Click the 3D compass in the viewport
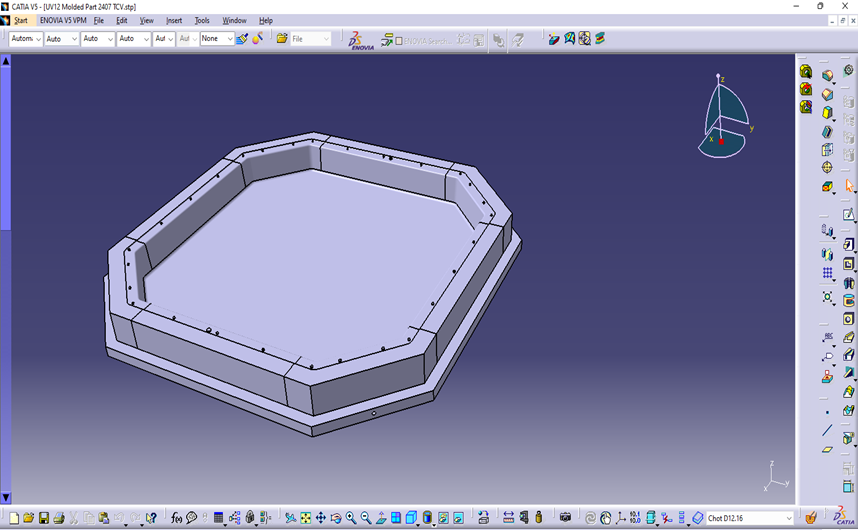Screen dimensions: 858x530 [724, 118]
